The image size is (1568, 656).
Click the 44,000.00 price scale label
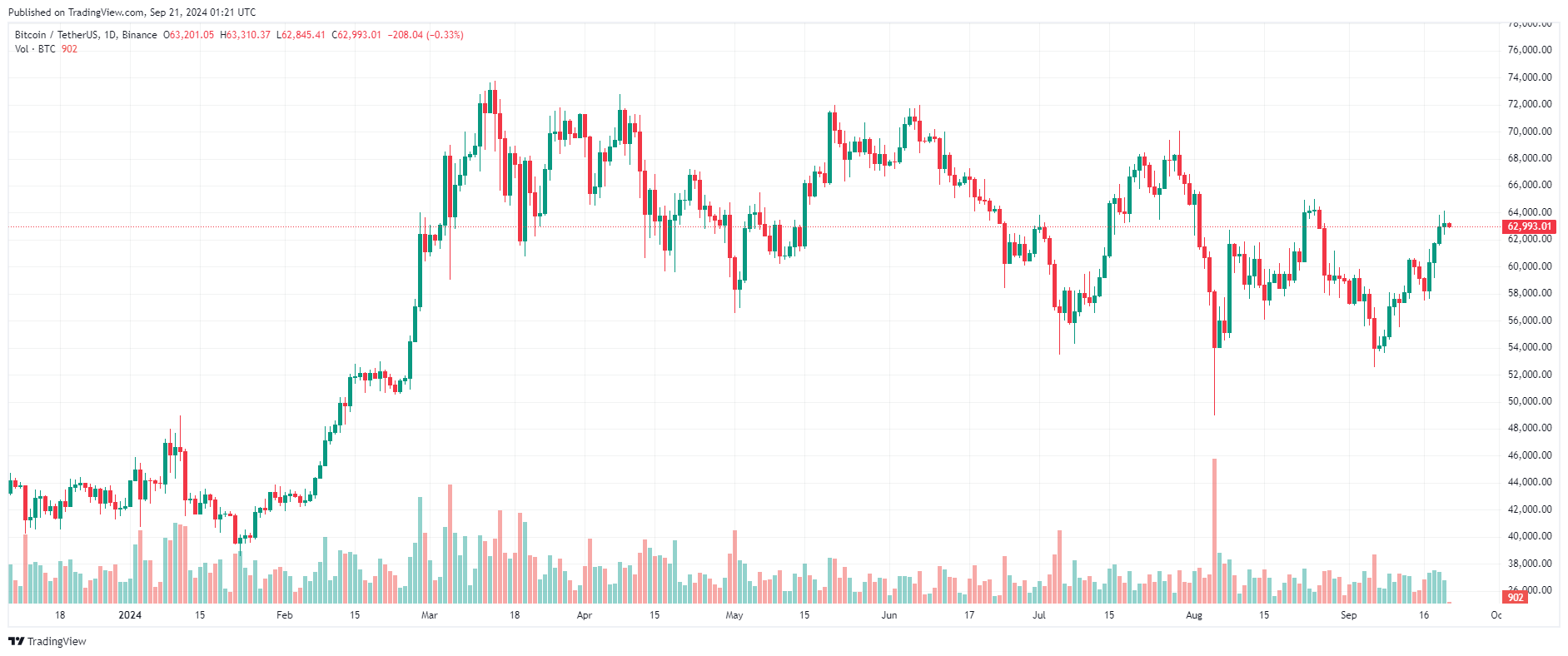tap(1530, 482)
